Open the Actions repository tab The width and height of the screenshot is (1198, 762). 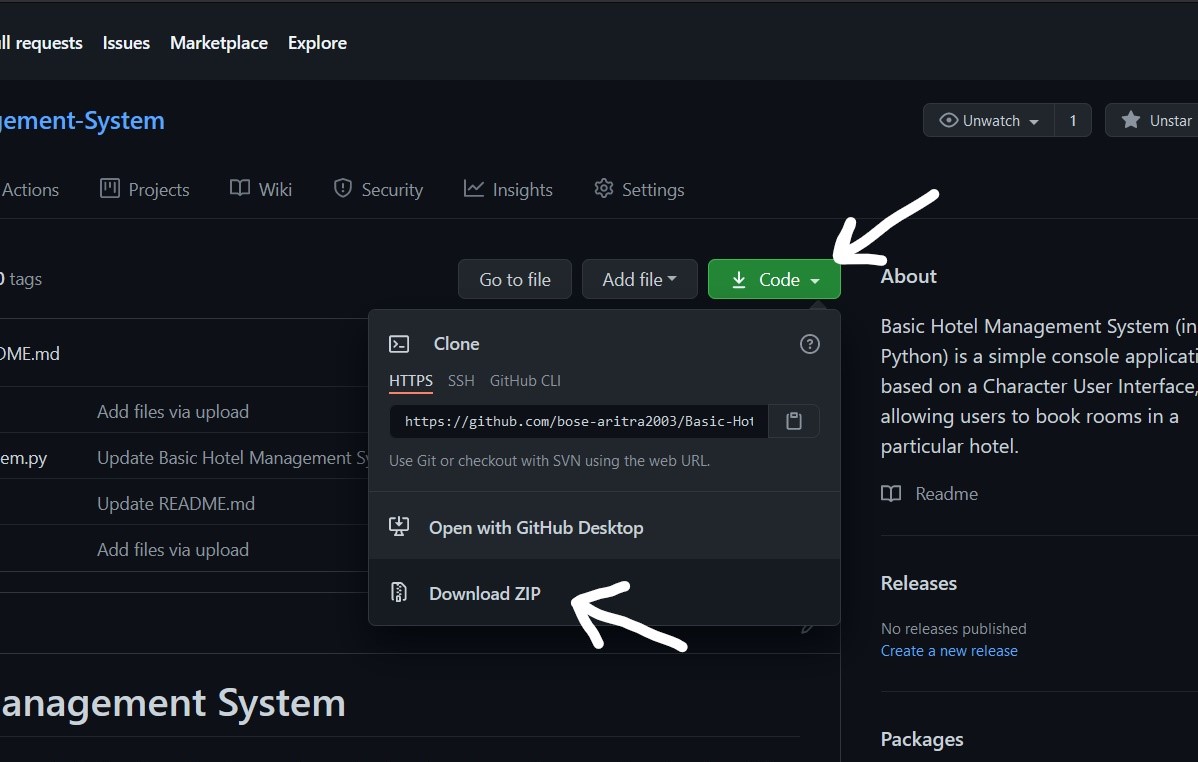(30, 190)
